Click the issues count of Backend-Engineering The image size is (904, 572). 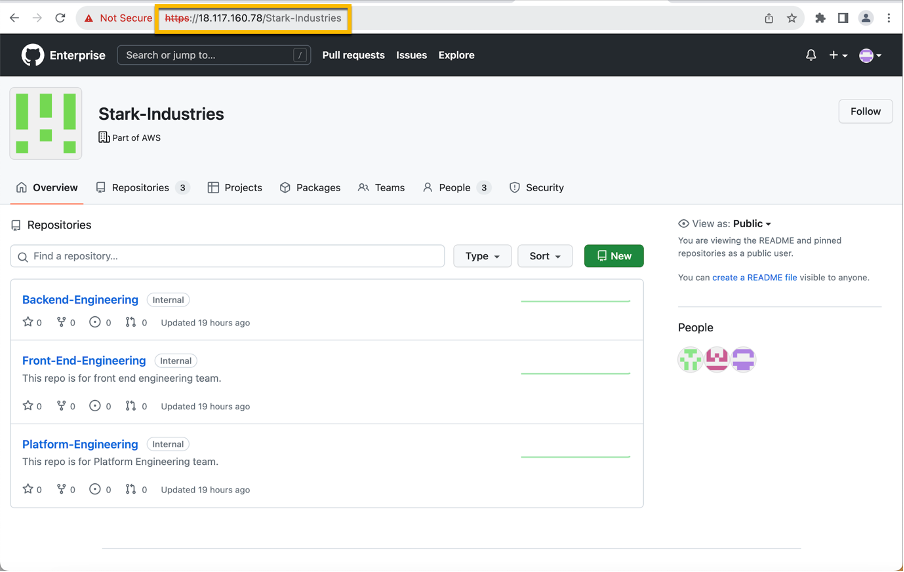coord(100,322)
